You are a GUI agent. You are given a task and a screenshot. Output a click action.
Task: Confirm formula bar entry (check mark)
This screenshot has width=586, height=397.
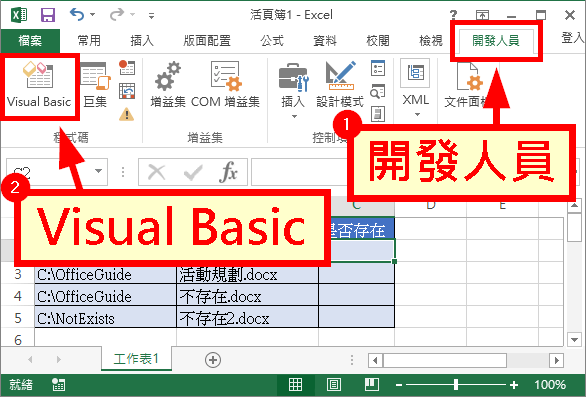click(x=193, y=172)
